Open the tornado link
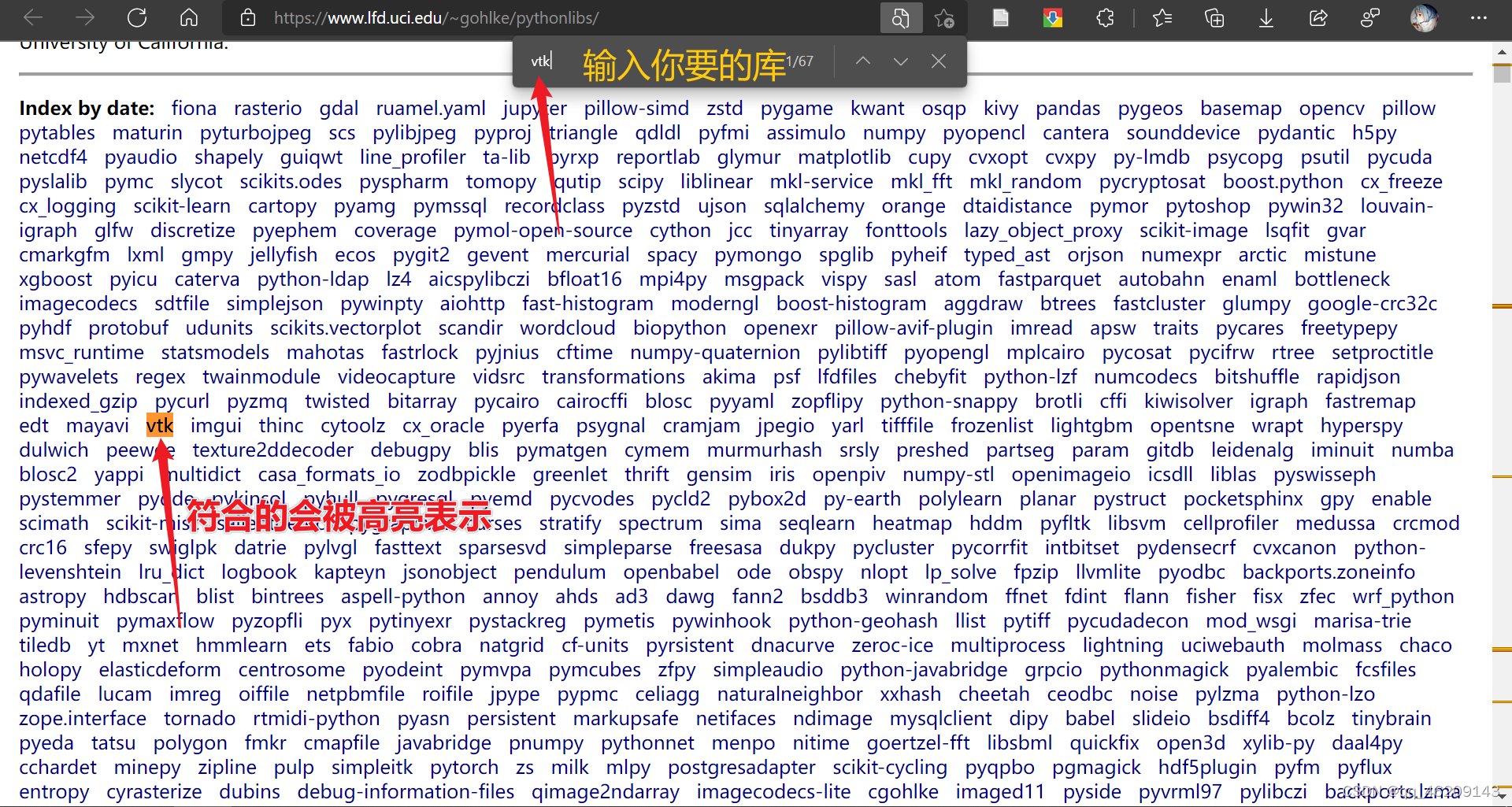The image size is (1512, 807). click(x=200, y=719)
